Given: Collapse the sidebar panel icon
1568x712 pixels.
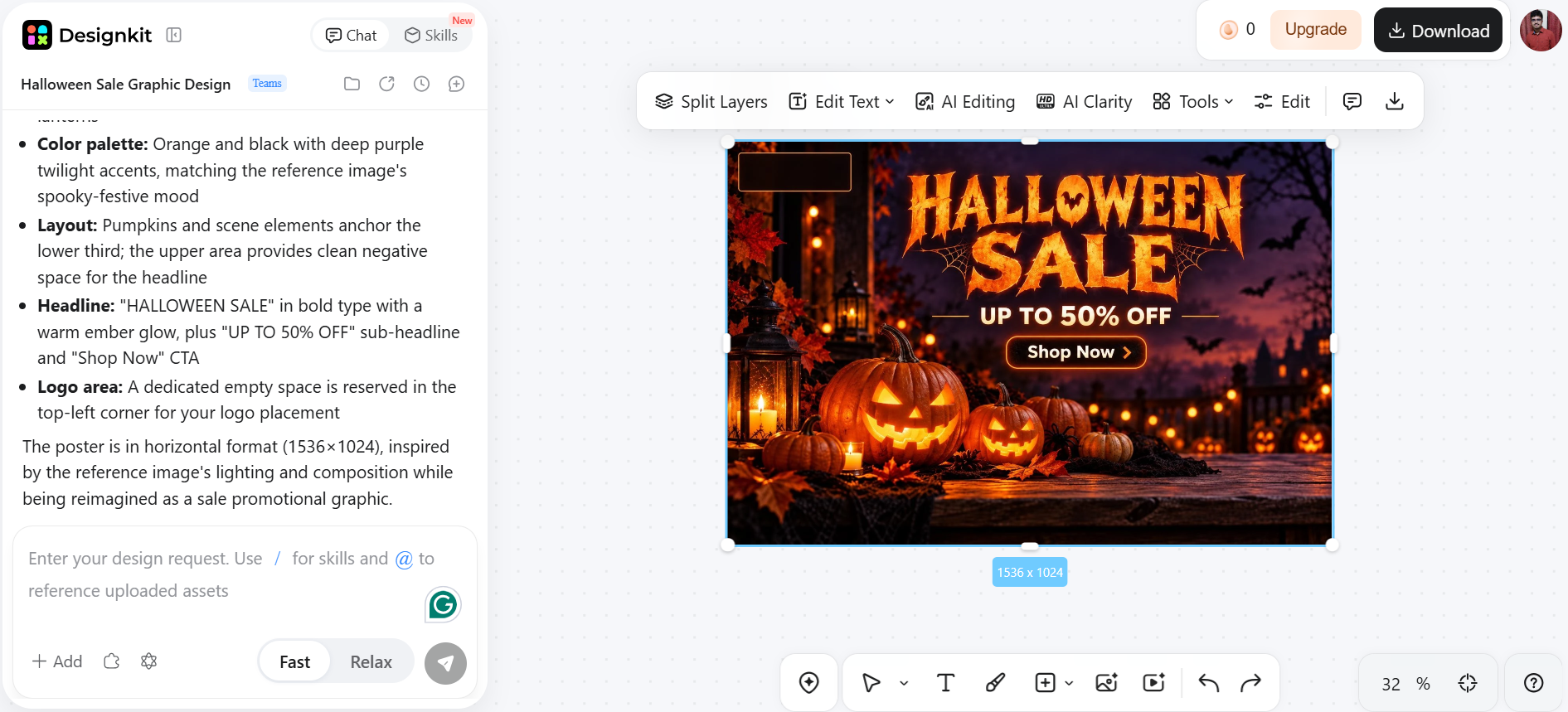Looking at the screenshot, I should [x=173, y=35].
